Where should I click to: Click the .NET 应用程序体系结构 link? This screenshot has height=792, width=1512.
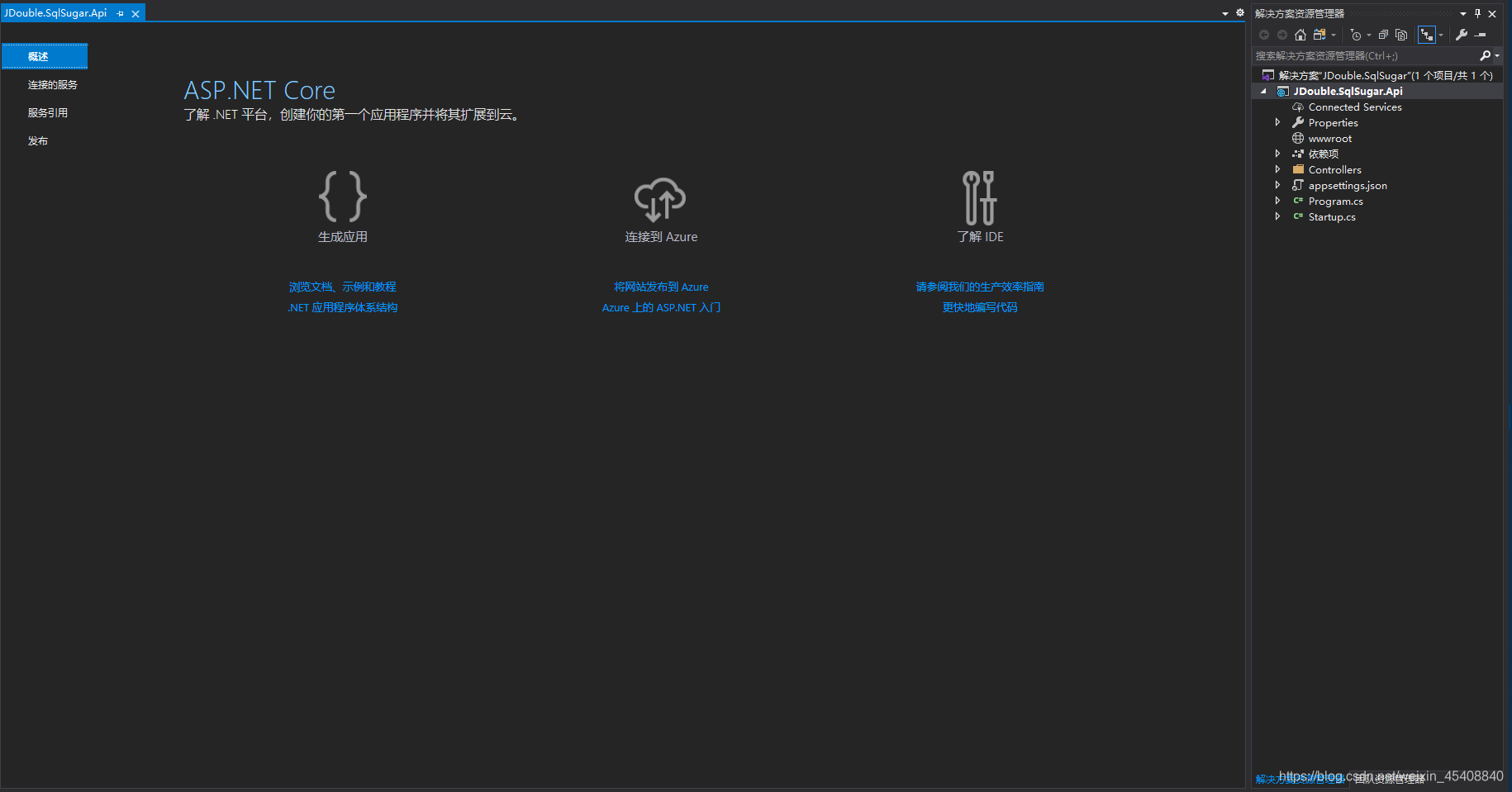tap(342, 306)
